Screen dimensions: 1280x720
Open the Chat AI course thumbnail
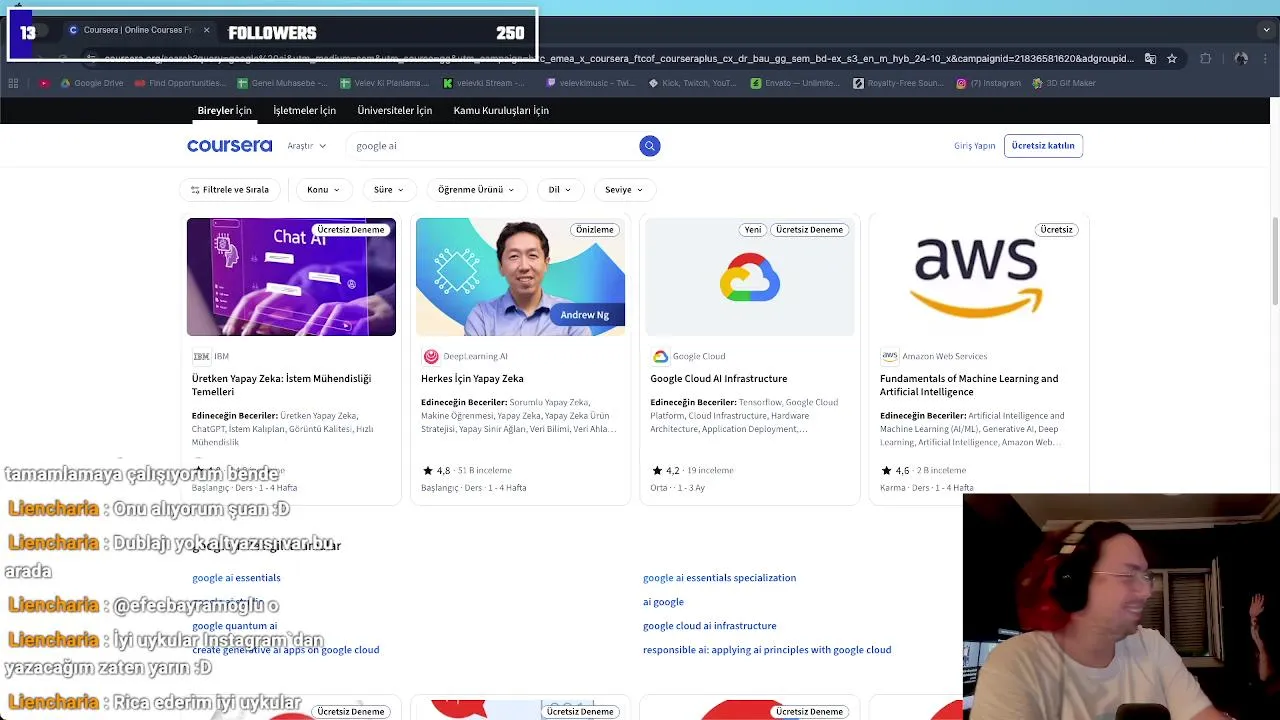291,277
